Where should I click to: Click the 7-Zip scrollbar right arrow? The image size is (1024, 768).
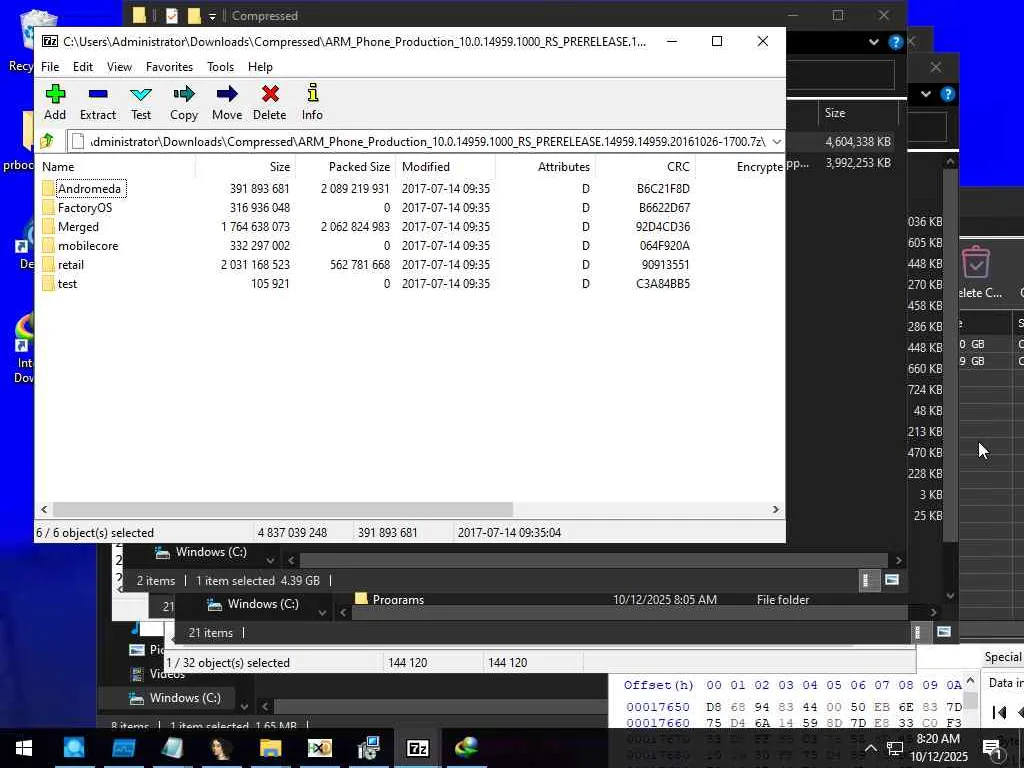coord(776,509)
